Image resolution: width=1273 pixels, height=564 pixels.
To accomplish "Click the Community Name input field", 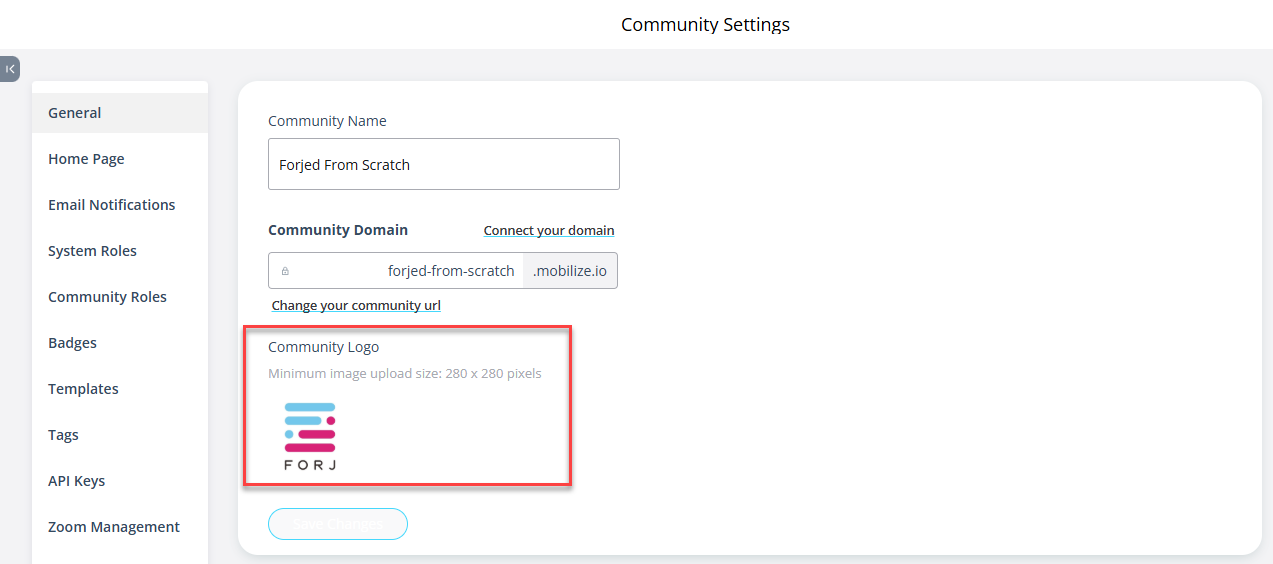I will pyautogui.click(x=444, y=164).
